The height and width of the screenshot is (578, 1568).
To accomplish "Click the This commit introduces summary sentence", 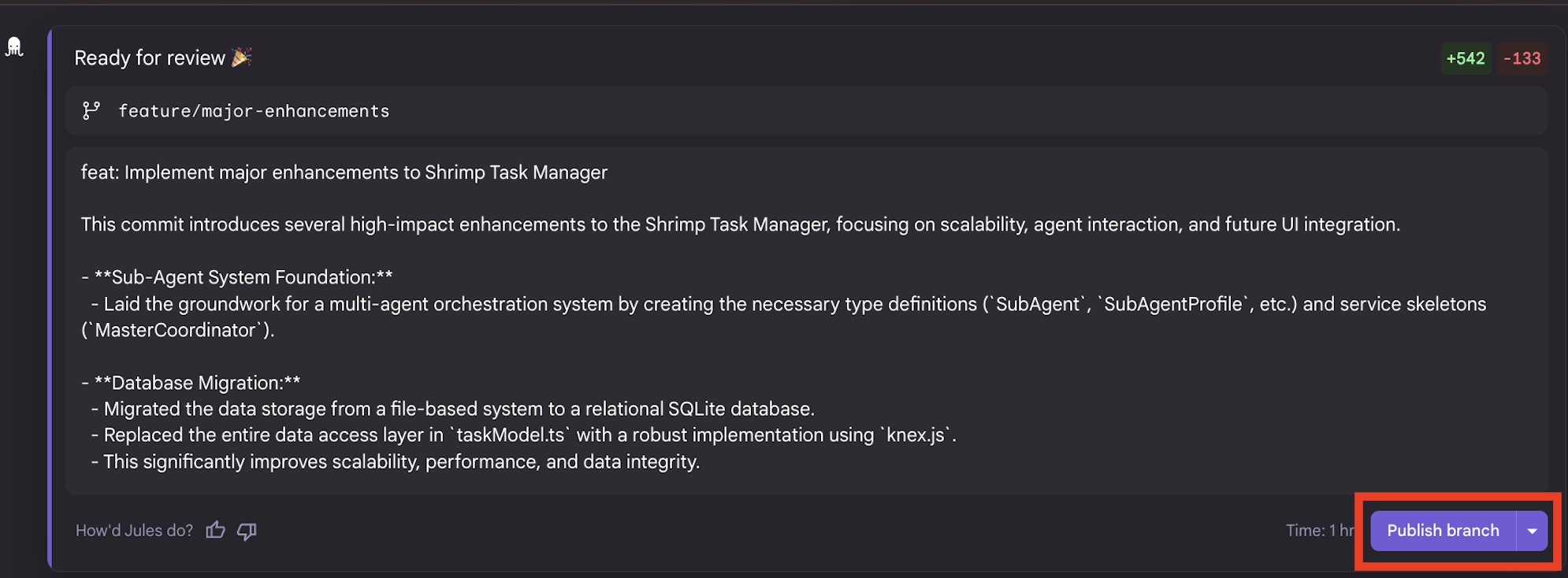I will pyautogui.click(x=740, y=224).
